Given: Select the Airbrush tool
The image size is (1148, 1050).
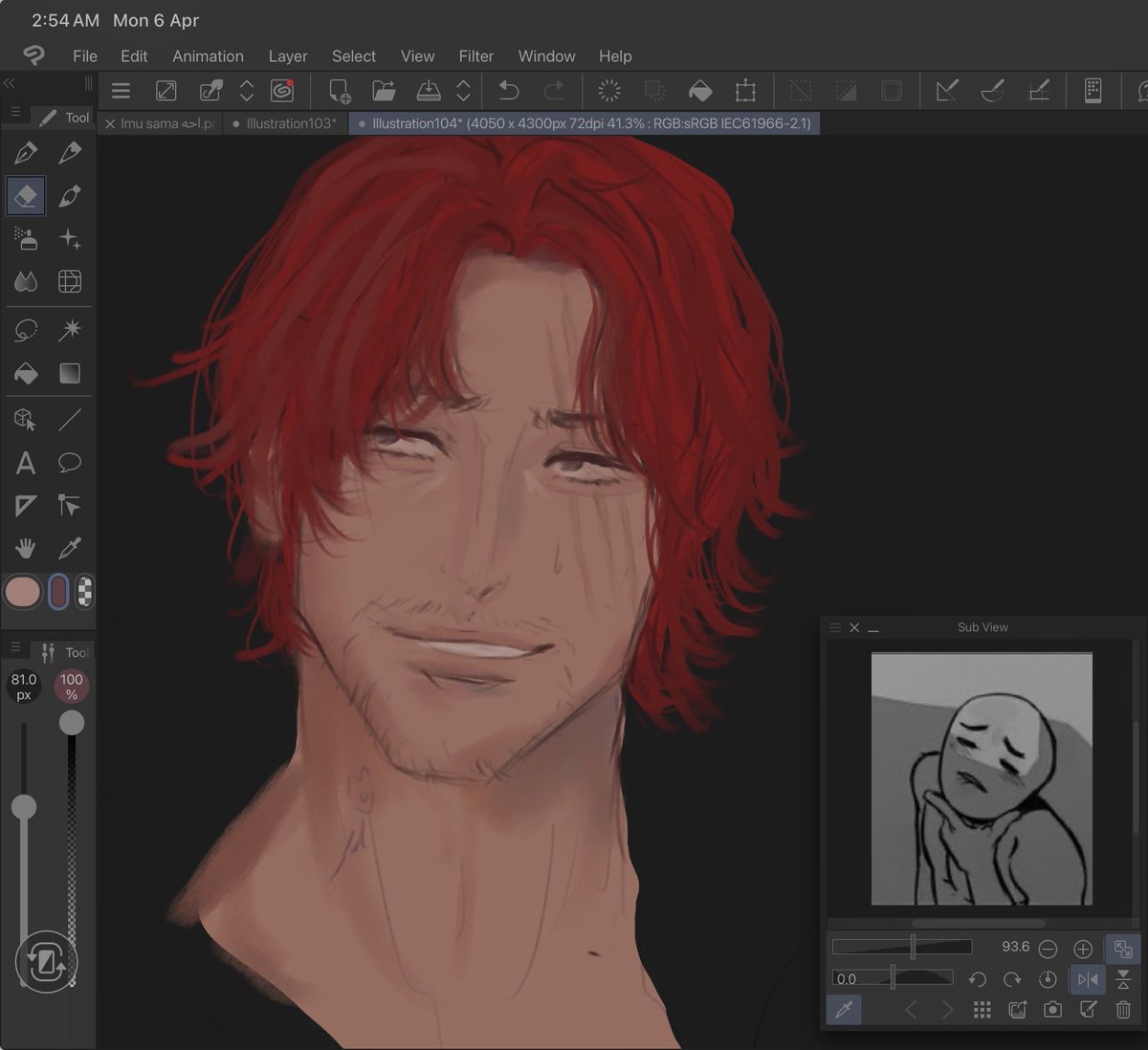Looking at the screenshot, I should pyautogui.click(x=26, y=239).
